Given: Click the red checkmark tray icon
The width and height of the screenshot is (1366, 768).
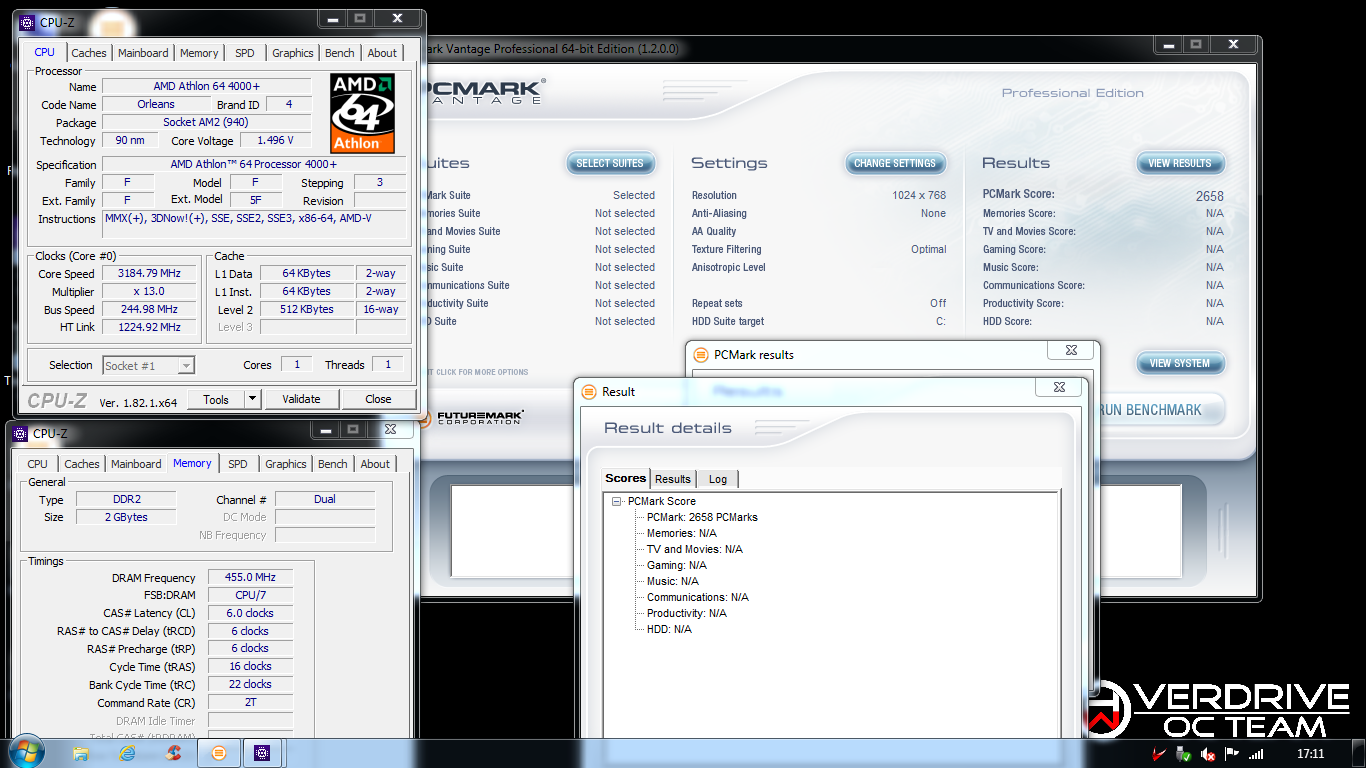Looking at the screenshot, I should pos(1159,754).
